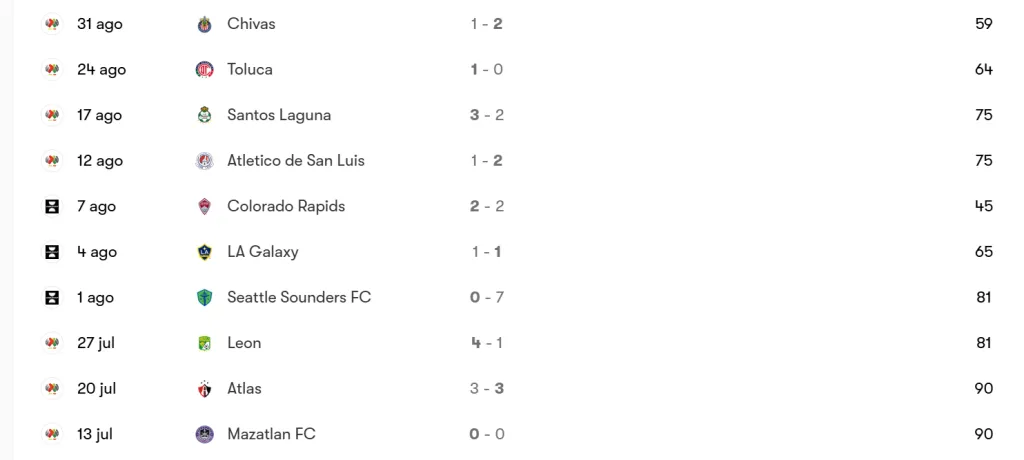This screenshot has width=1024, height=460.
Task: Click the LA Galaxy crest icon
Action: [205, 252]
